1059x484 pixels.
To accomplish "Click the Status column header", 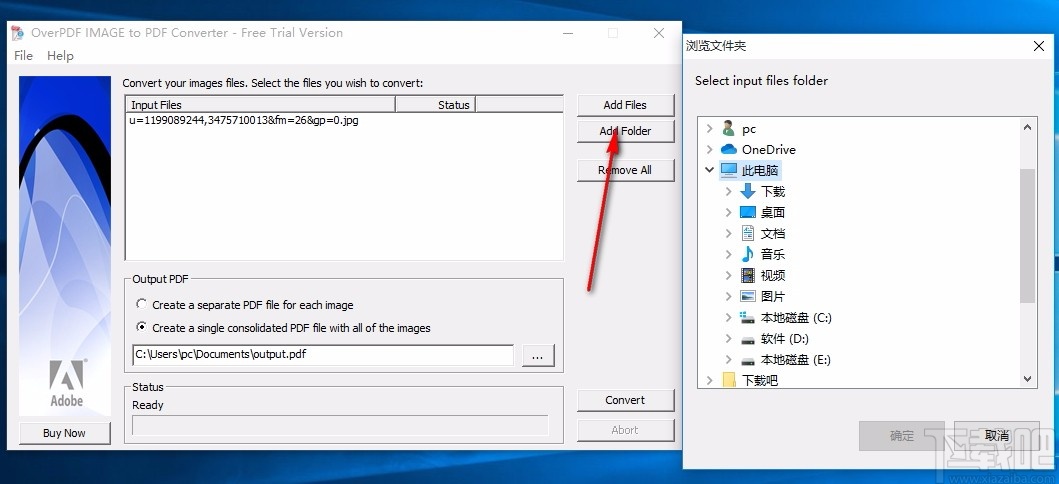I will pyautogui.click(x=436, y=105).
